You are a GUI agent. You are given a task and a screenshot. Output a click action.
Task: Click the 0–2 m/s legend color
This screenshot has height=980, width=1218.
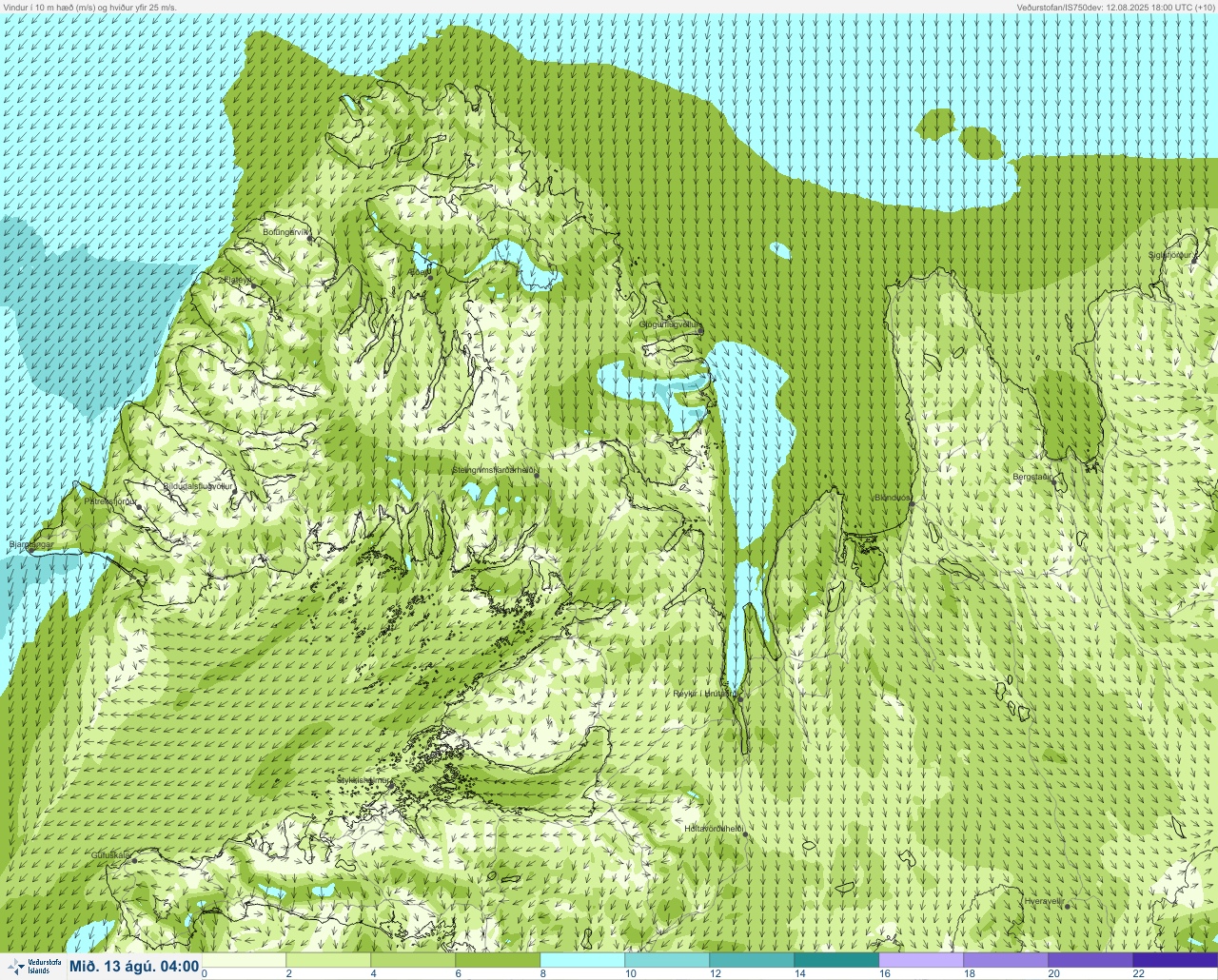click(244, 959)
